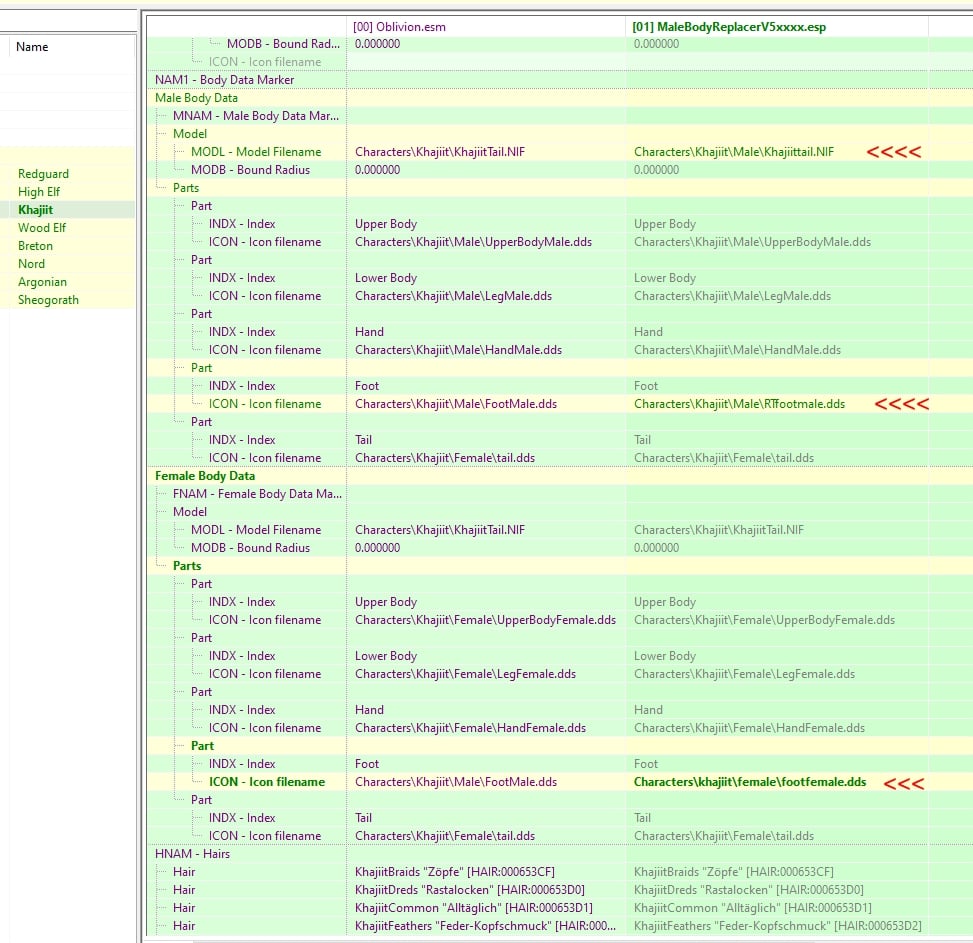Select High Elf in the race list
Screen dimensions: 973x943
pos(39,192)
